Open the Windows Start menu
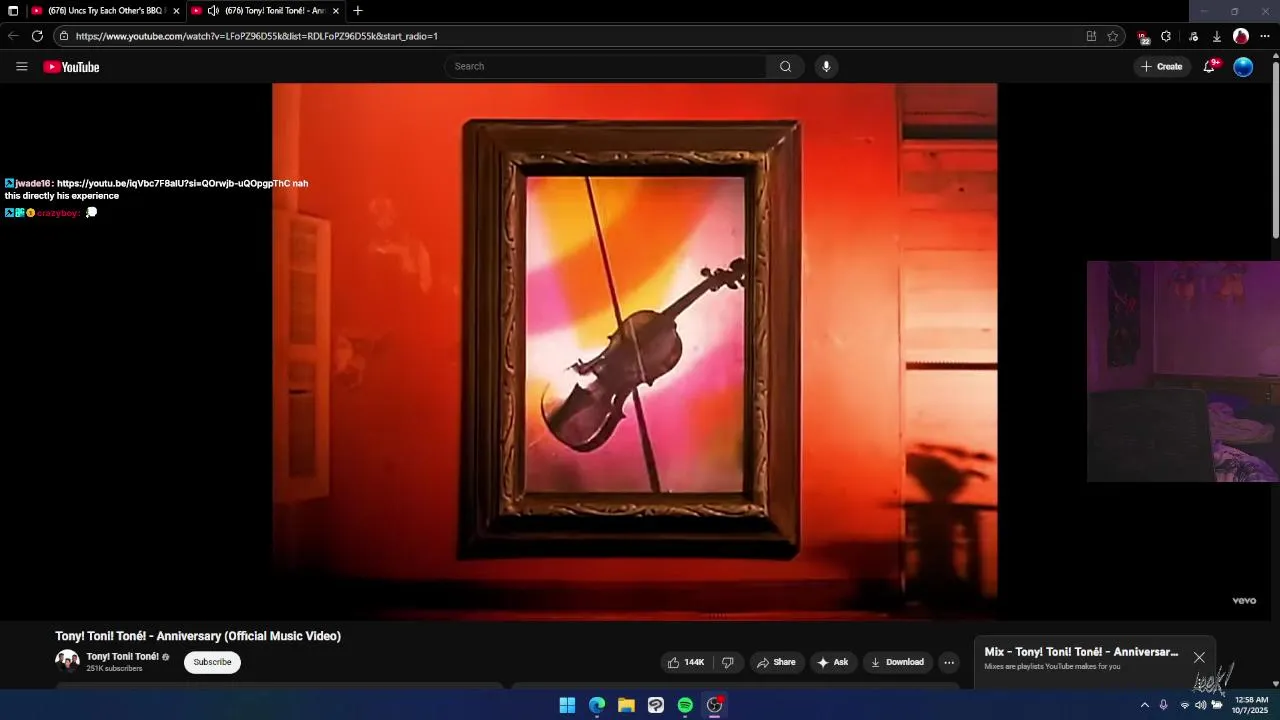Screen dimensions: 1280x720 (567, 705)
